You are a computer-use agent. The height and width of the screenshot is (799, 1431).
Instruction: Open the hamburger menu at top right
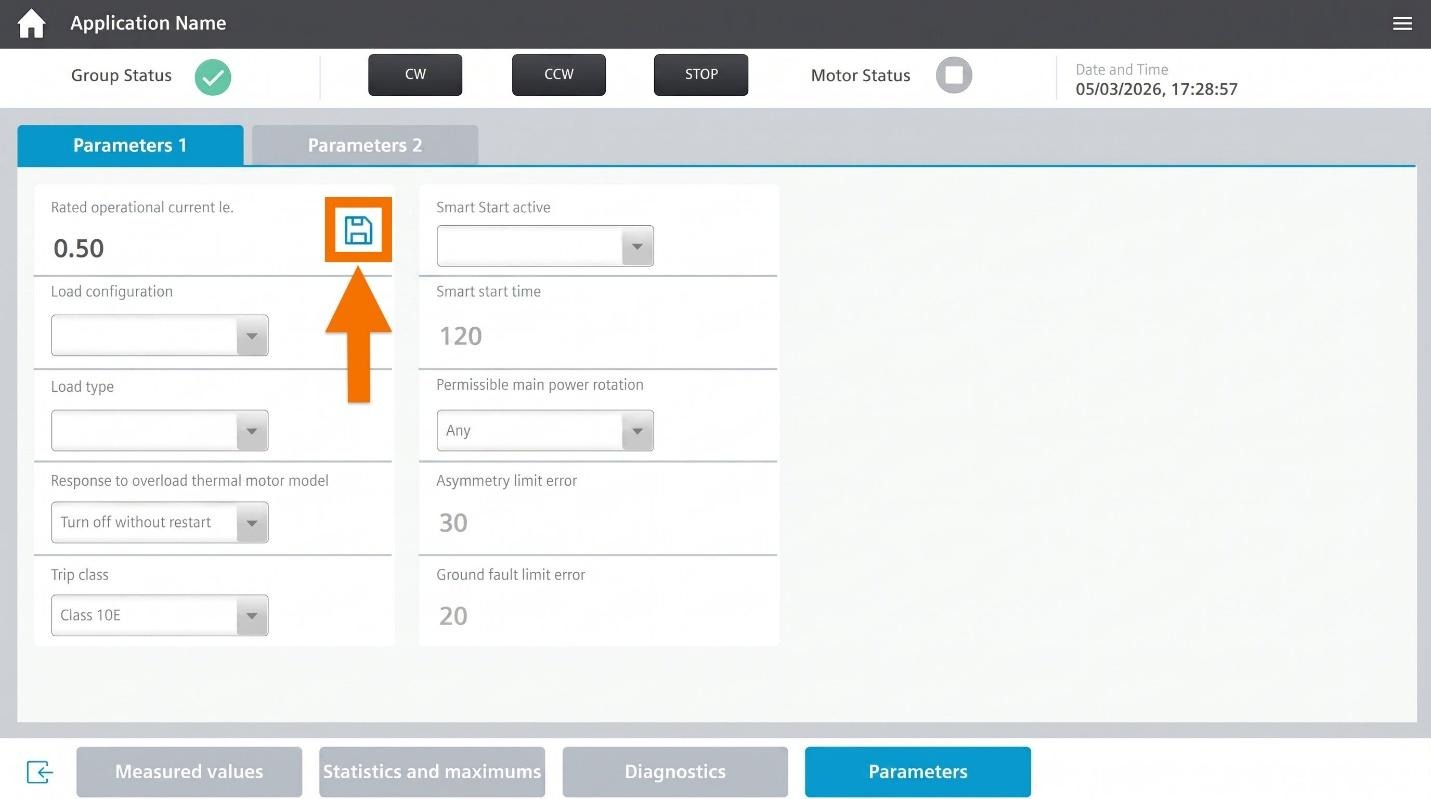[x=1402, y=23]
